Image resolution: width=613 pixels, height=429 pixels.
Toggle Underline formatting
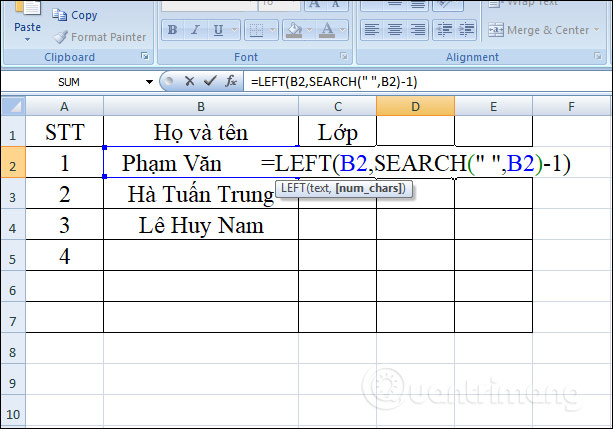click(x=218, y=30)
